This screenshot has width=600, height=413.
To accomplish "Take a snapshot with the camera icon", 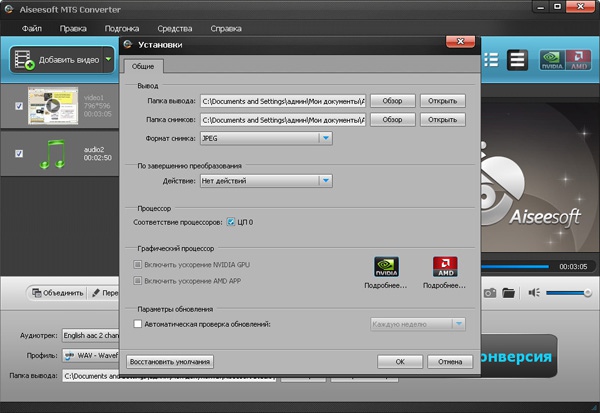I will coord(490,293).
